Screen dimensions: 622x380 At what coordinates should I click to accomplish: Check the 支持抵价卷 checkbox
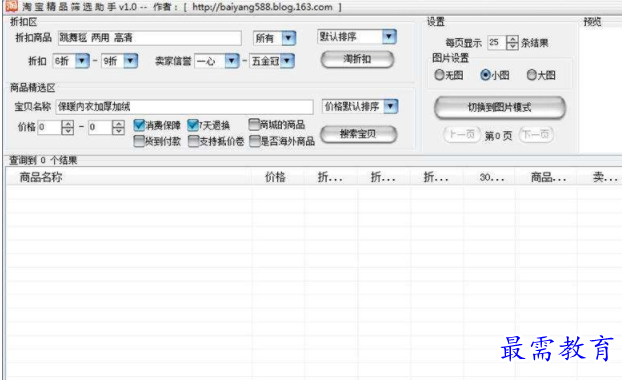(194, 141)
